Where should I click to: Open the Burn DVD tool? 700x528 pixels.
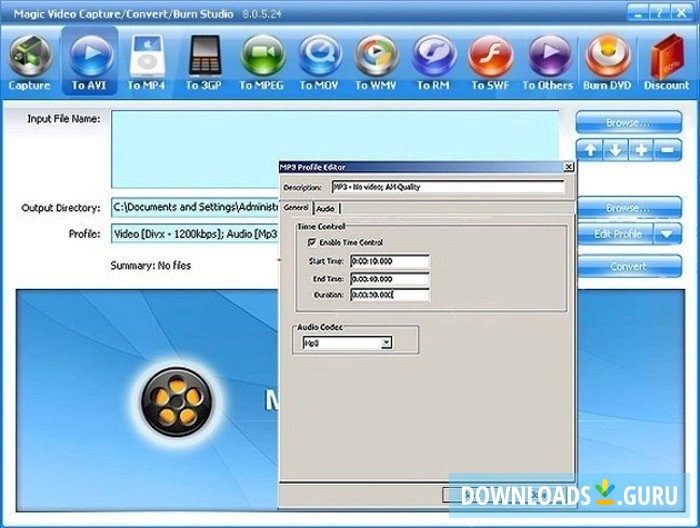pos(607,62)
